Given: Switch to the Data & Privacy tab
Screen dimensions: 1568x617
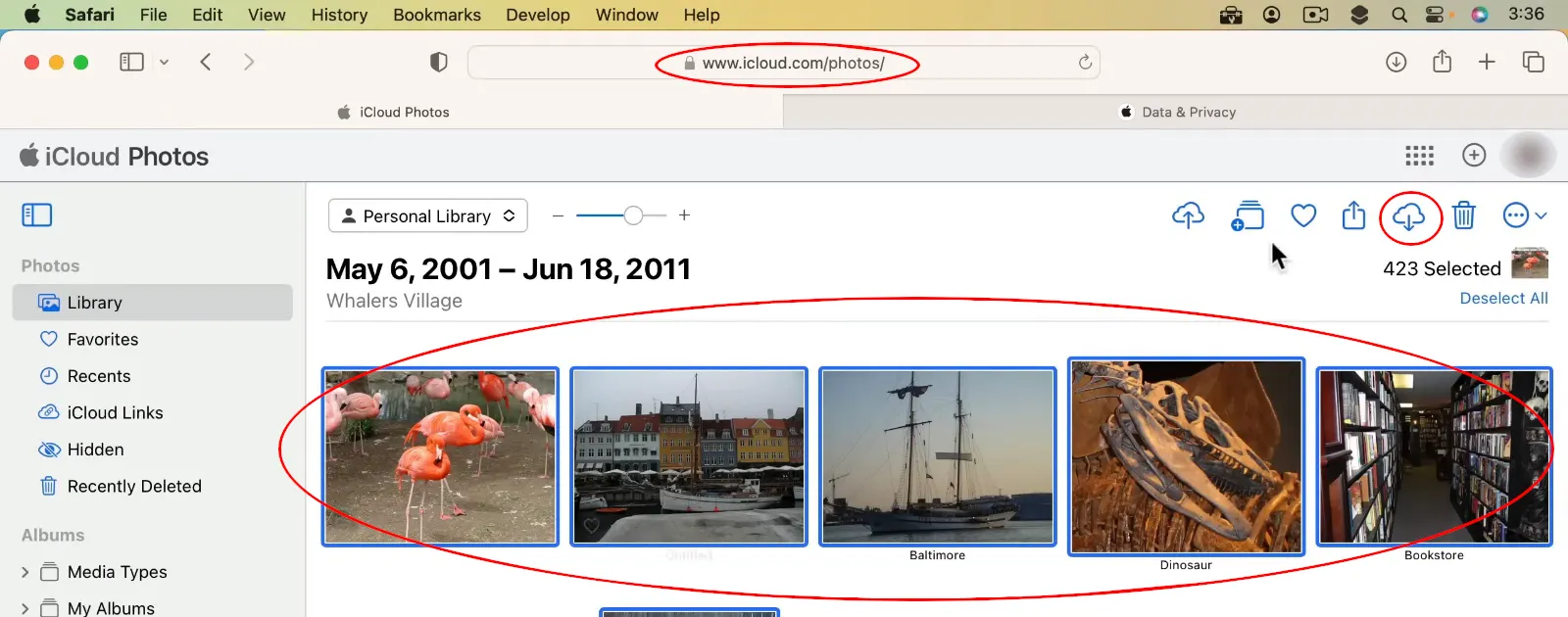Looking at the screenshot, I should click(1176, 113).
